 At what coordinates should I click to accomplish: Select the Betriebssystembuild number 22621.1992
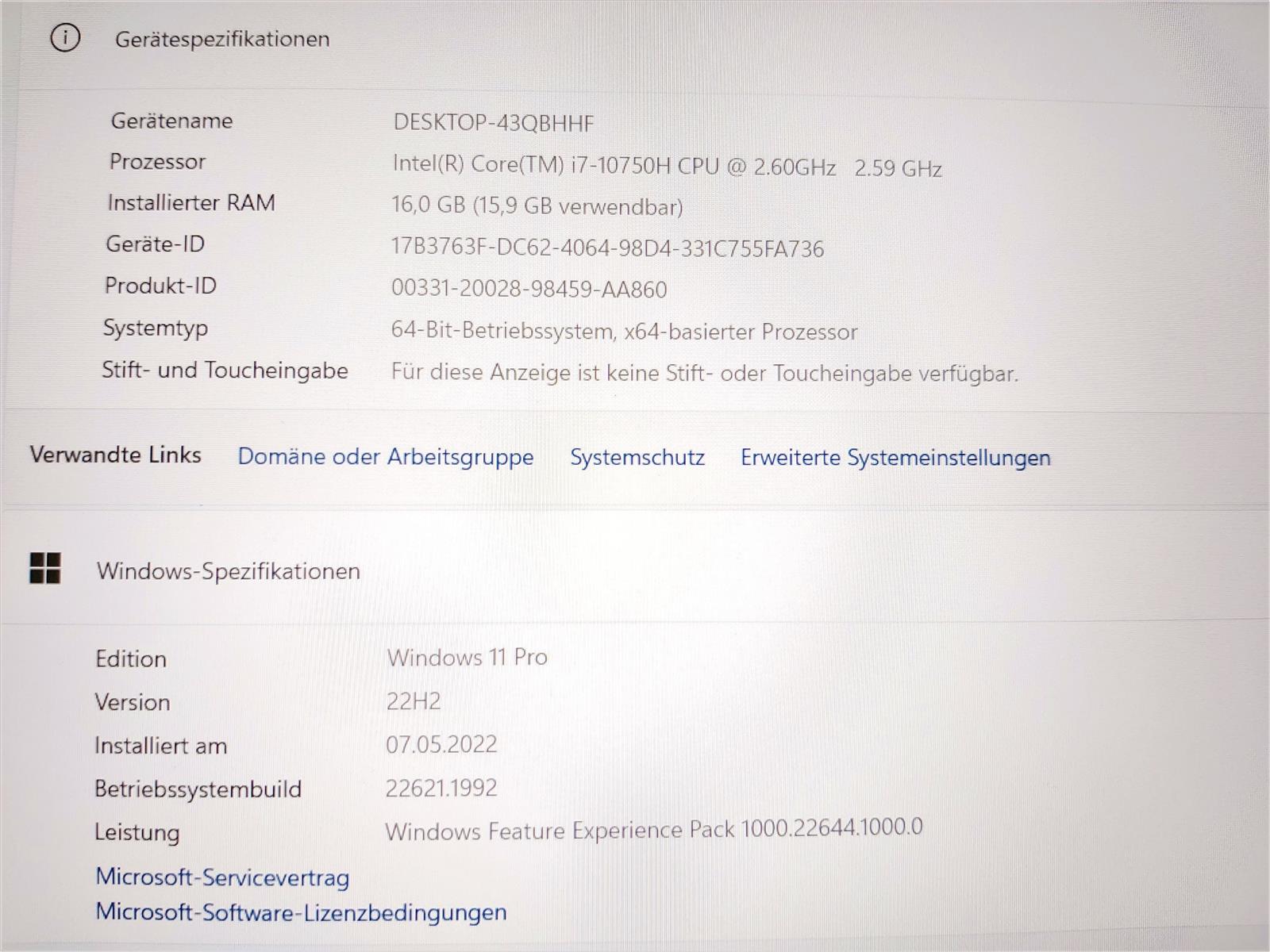point(441,788)
